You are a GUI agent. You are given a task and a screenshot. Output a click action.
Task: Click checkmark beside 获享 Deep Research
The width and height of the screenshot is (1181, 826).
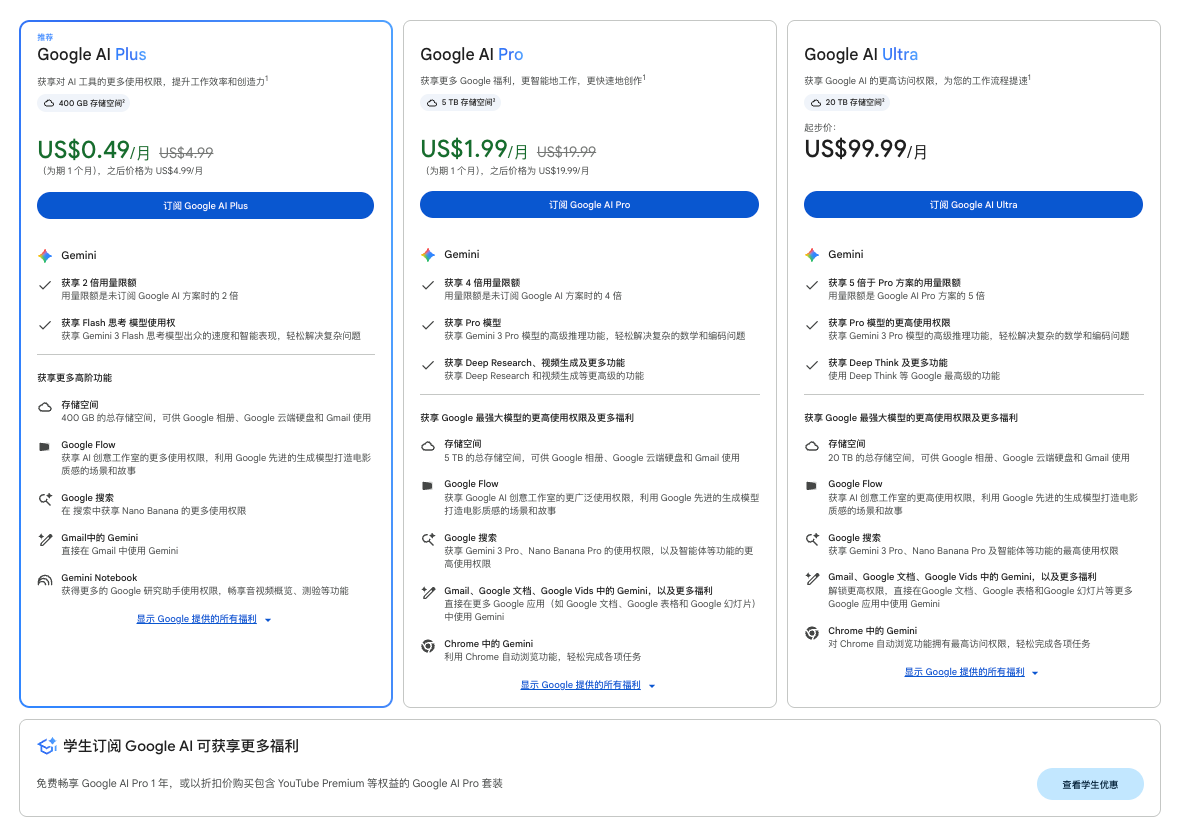tap(428, 365)
